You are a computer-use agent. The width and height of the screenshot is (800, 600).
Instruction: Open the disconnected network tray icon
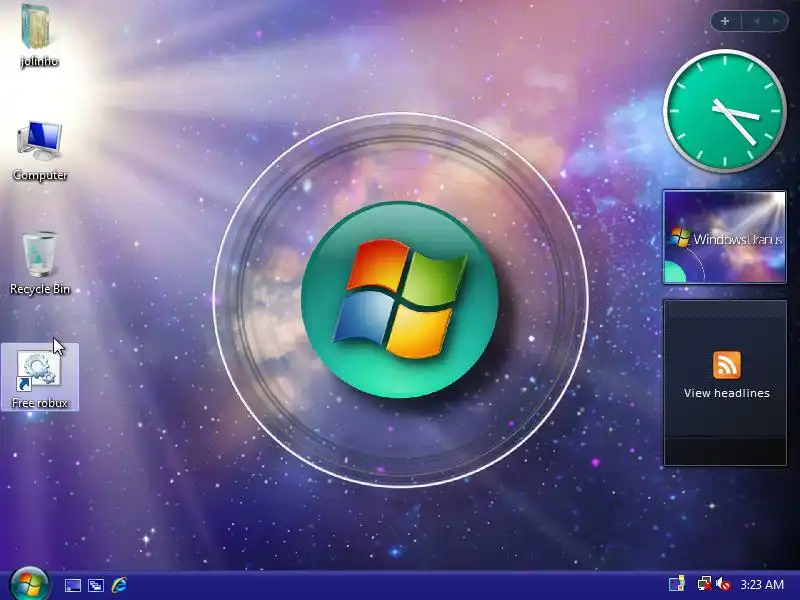point(705,584)
